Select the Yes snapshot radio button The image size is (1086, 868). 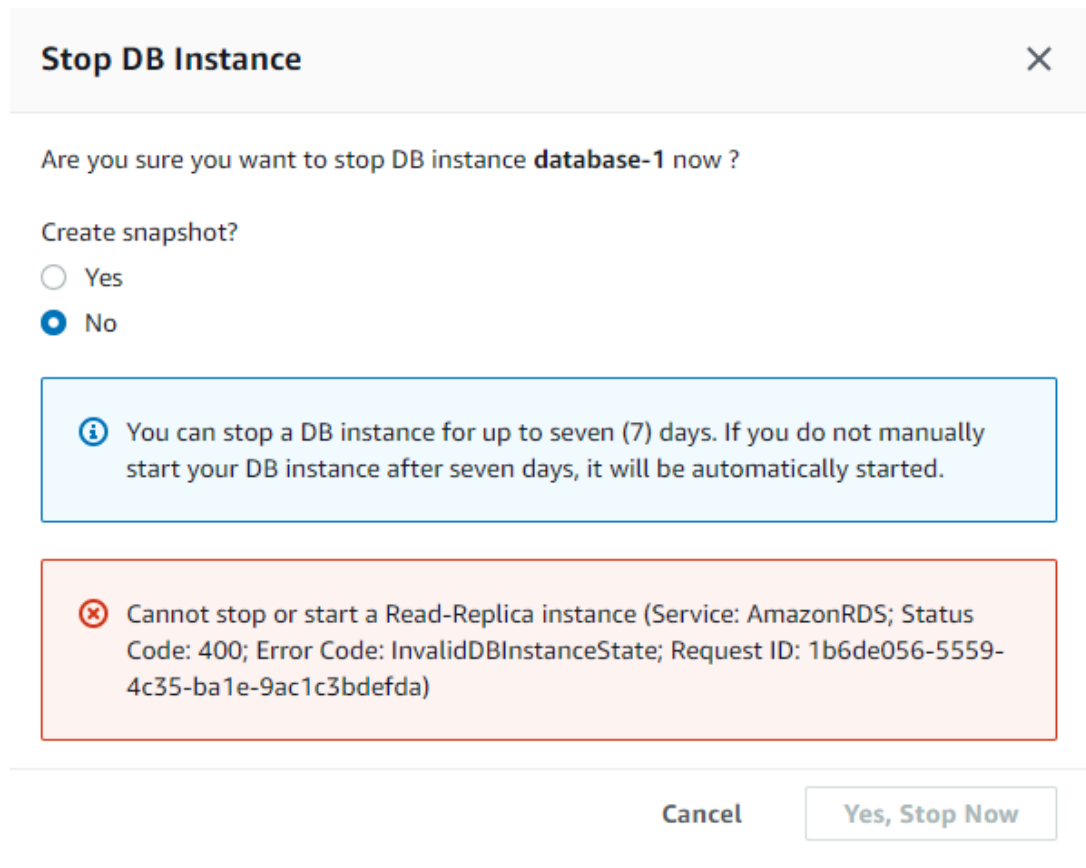pos(53,277)
